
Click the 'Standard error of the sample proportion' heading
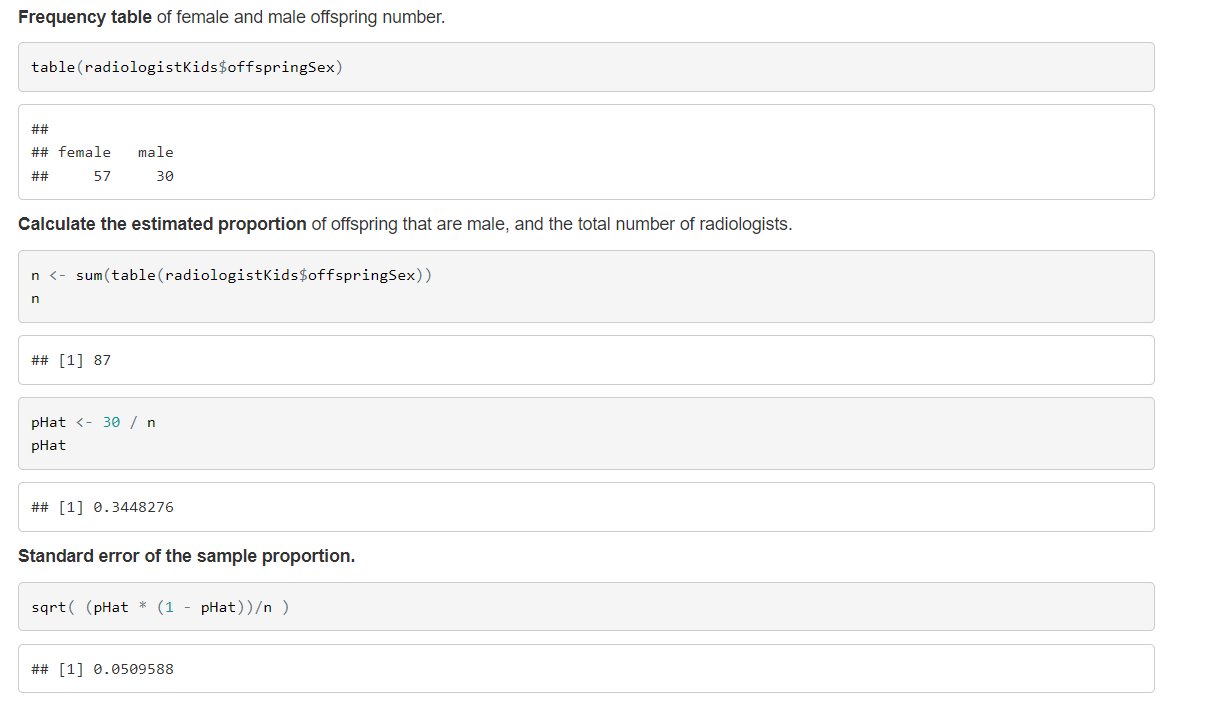click(186, 556)
